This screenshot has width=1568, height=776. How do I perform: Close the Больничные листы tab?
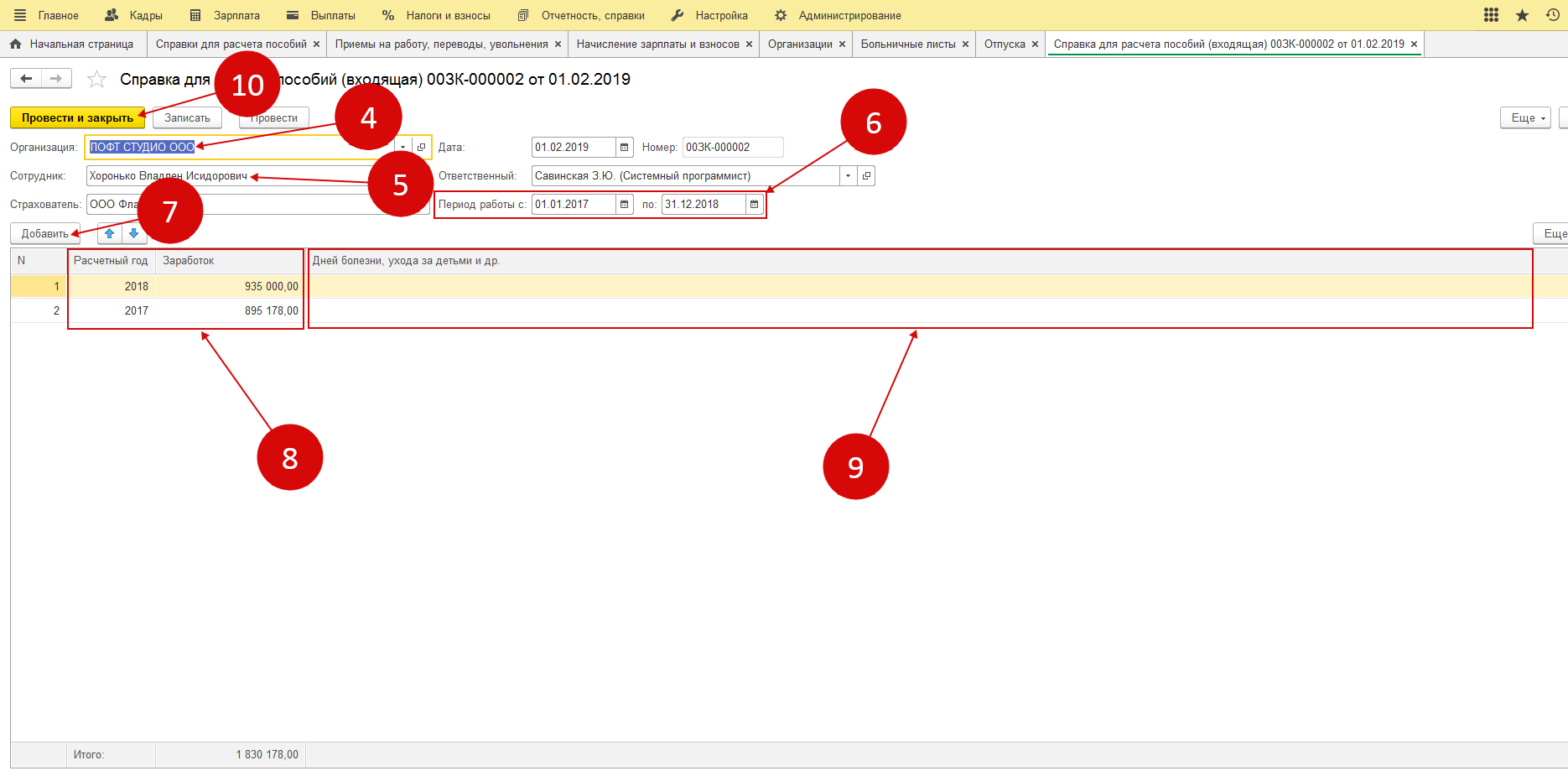[965, 44]
